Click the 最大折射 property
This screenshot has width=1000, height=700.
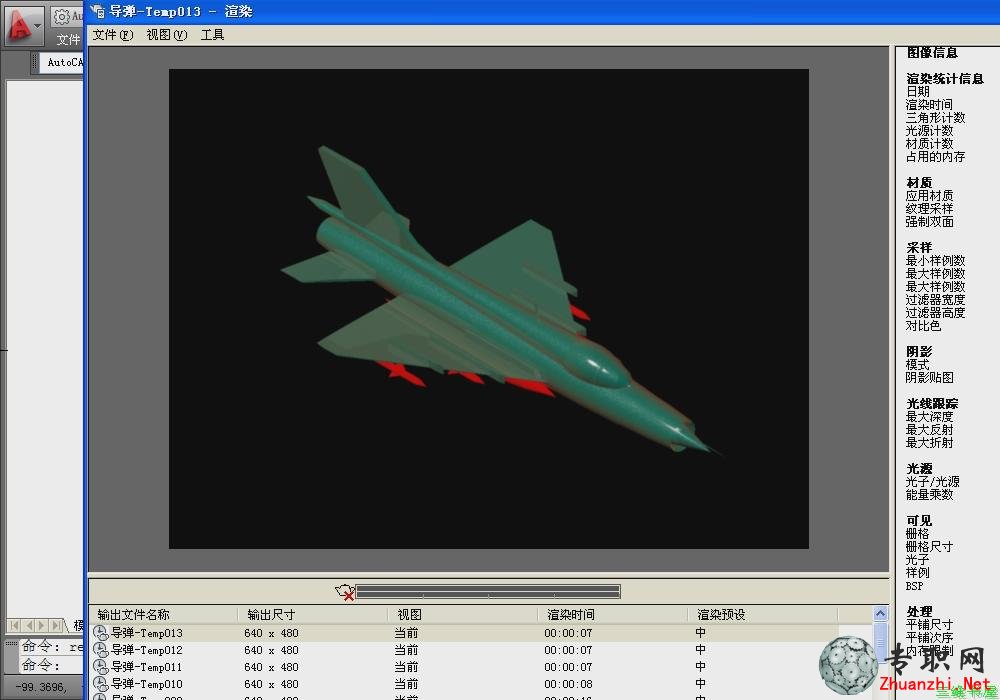929,442
